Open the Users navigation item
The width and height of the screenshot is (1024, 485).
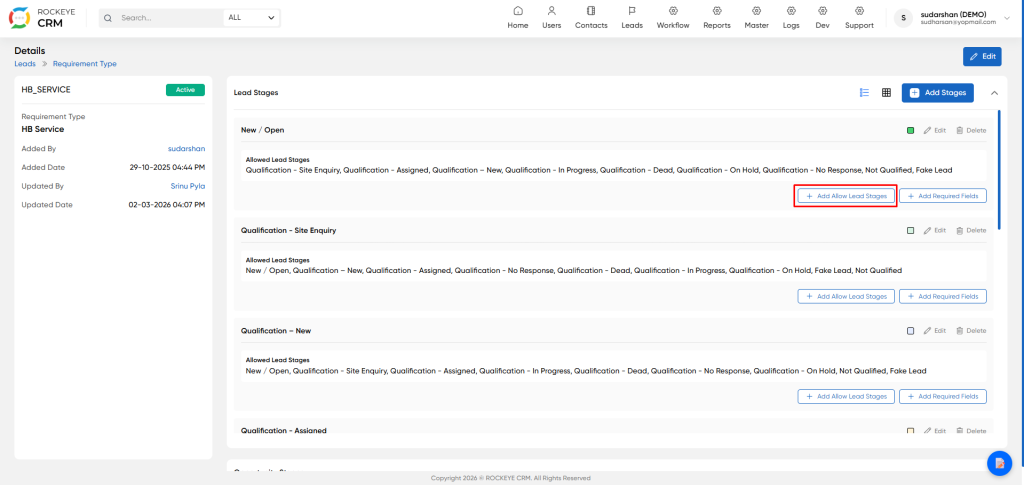click(551, 18)
